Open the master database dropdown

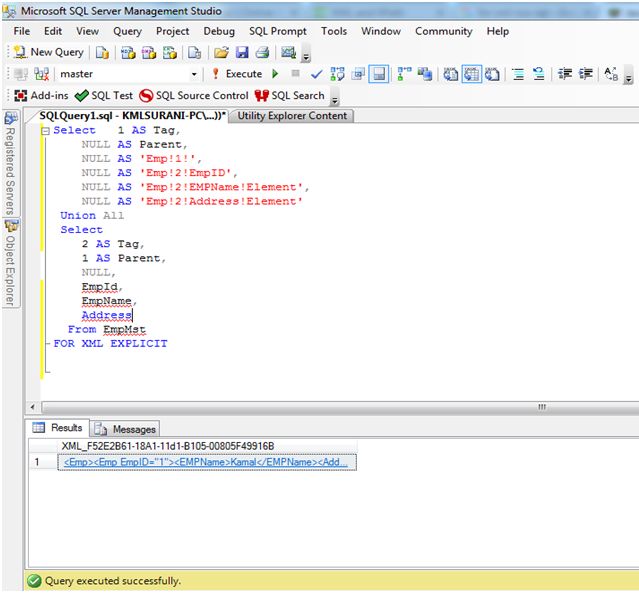(194, 74)
